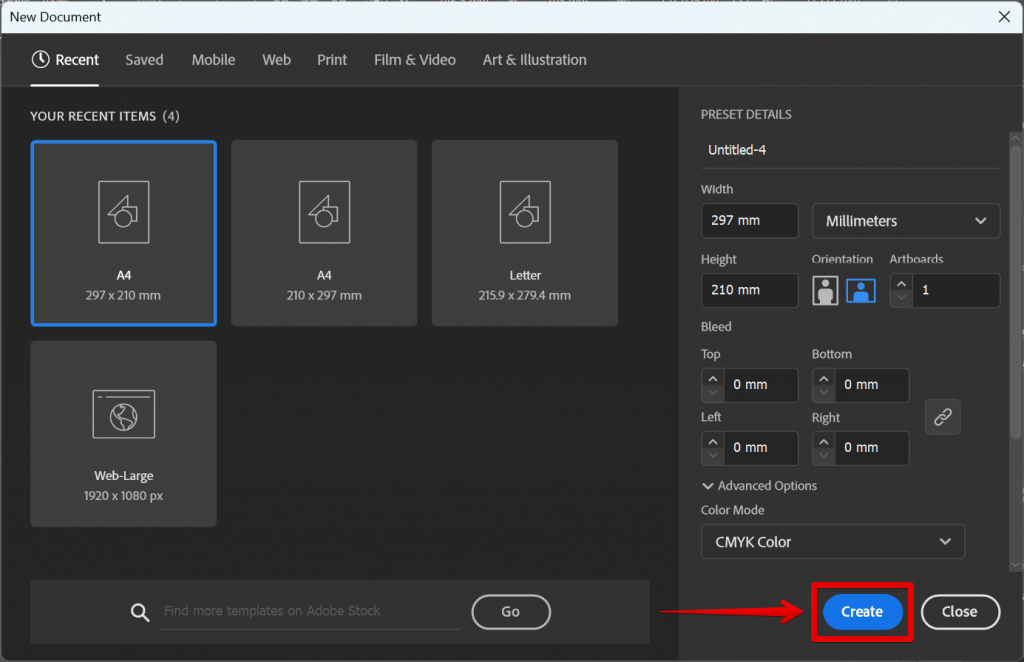The width and height of the screenshot is (1024, 662).
Task: Click the Create button
Action: coord(861,611)
